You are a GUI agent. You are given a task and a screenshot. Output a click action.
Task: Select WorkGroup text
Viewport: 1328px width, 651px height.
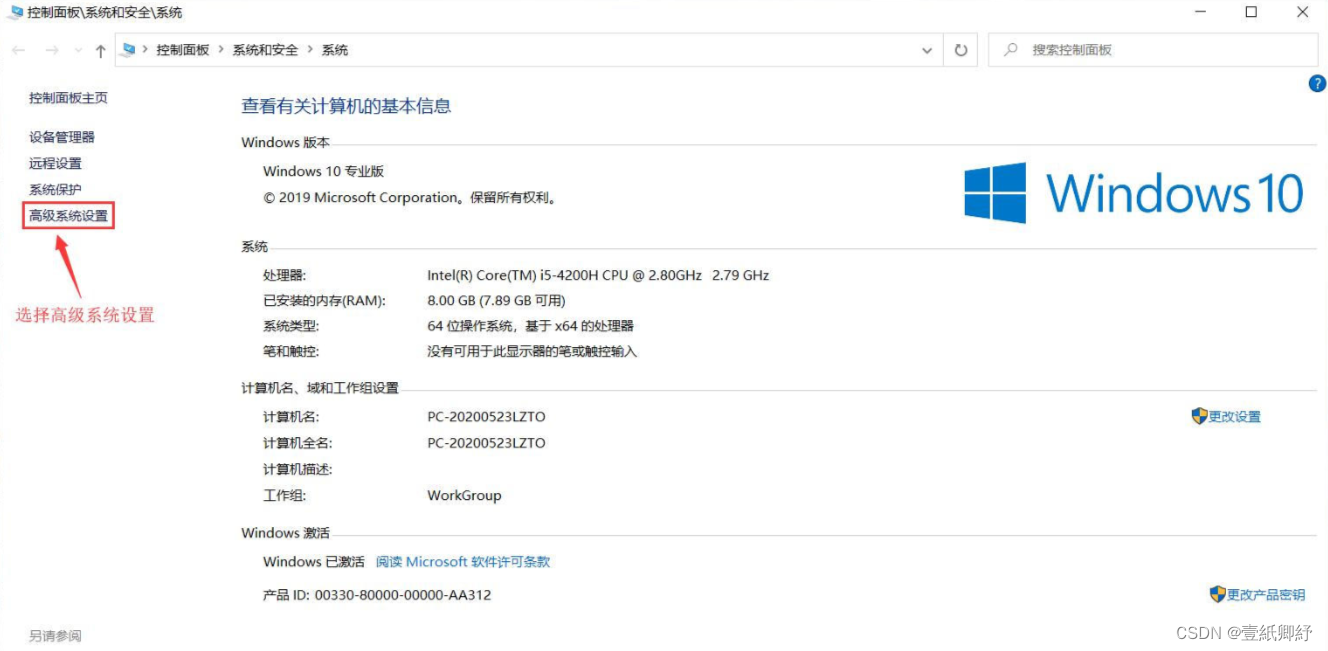[x=464, y=495]
